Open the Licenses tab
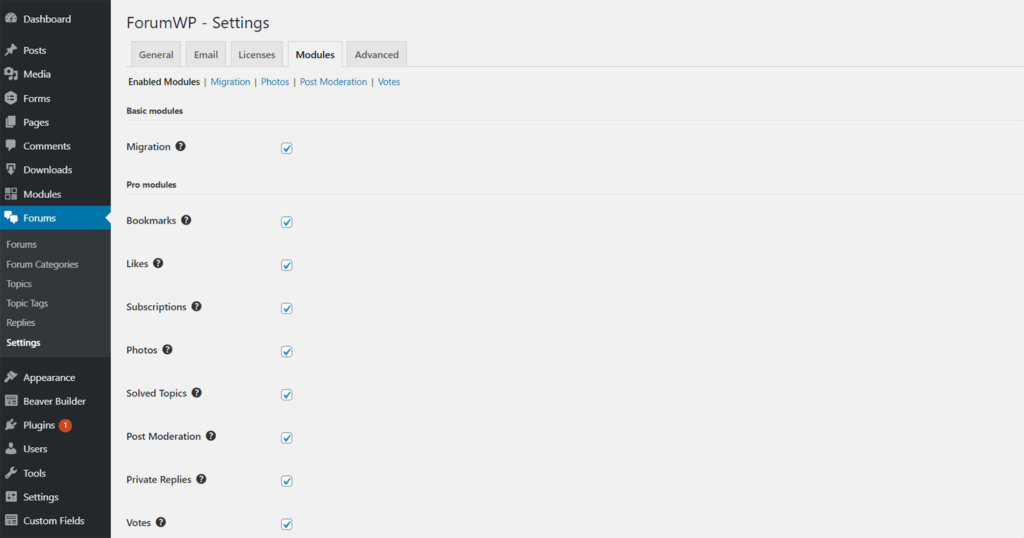The width and height of the screenshot is (1024, 538). click(x=257, y=54)
